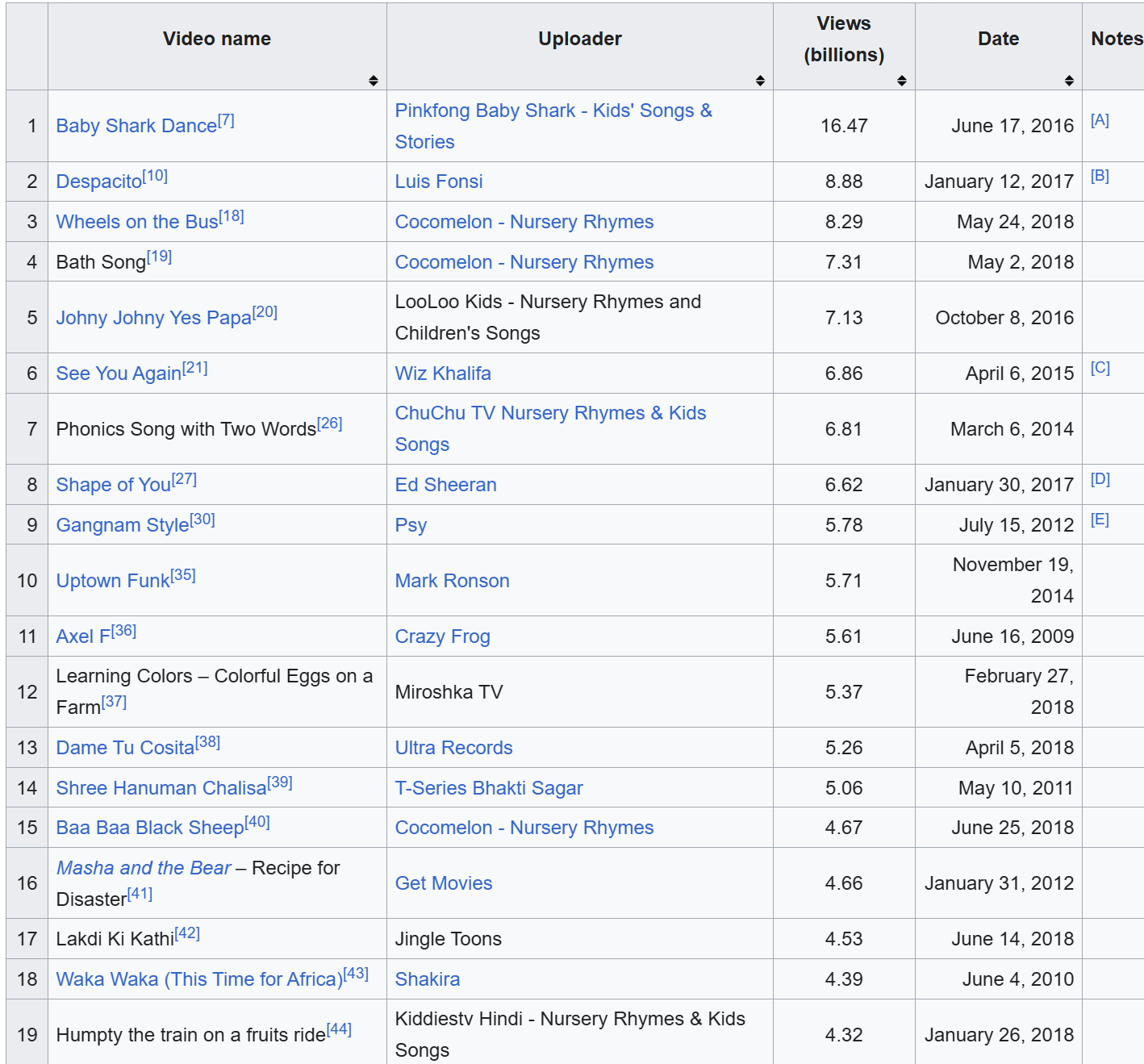Open the Crazy Frog uploader link
This screenshot has width=1144, height=1064.
tap(443, 636)
